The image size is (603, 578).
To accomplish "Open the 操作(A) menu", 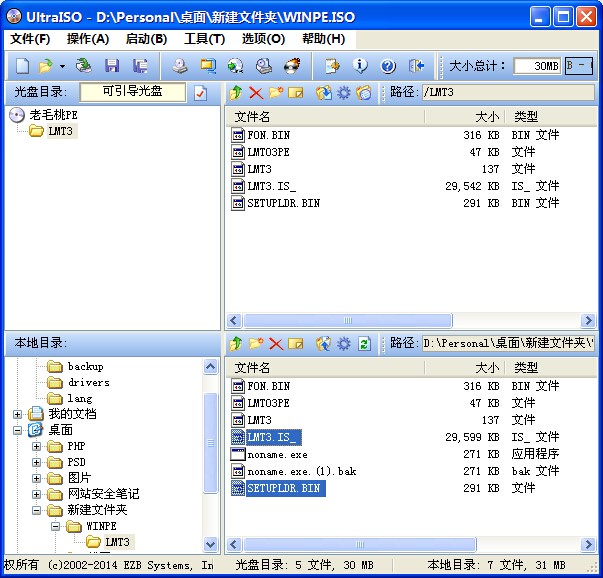I will click(x=88, y=39).
